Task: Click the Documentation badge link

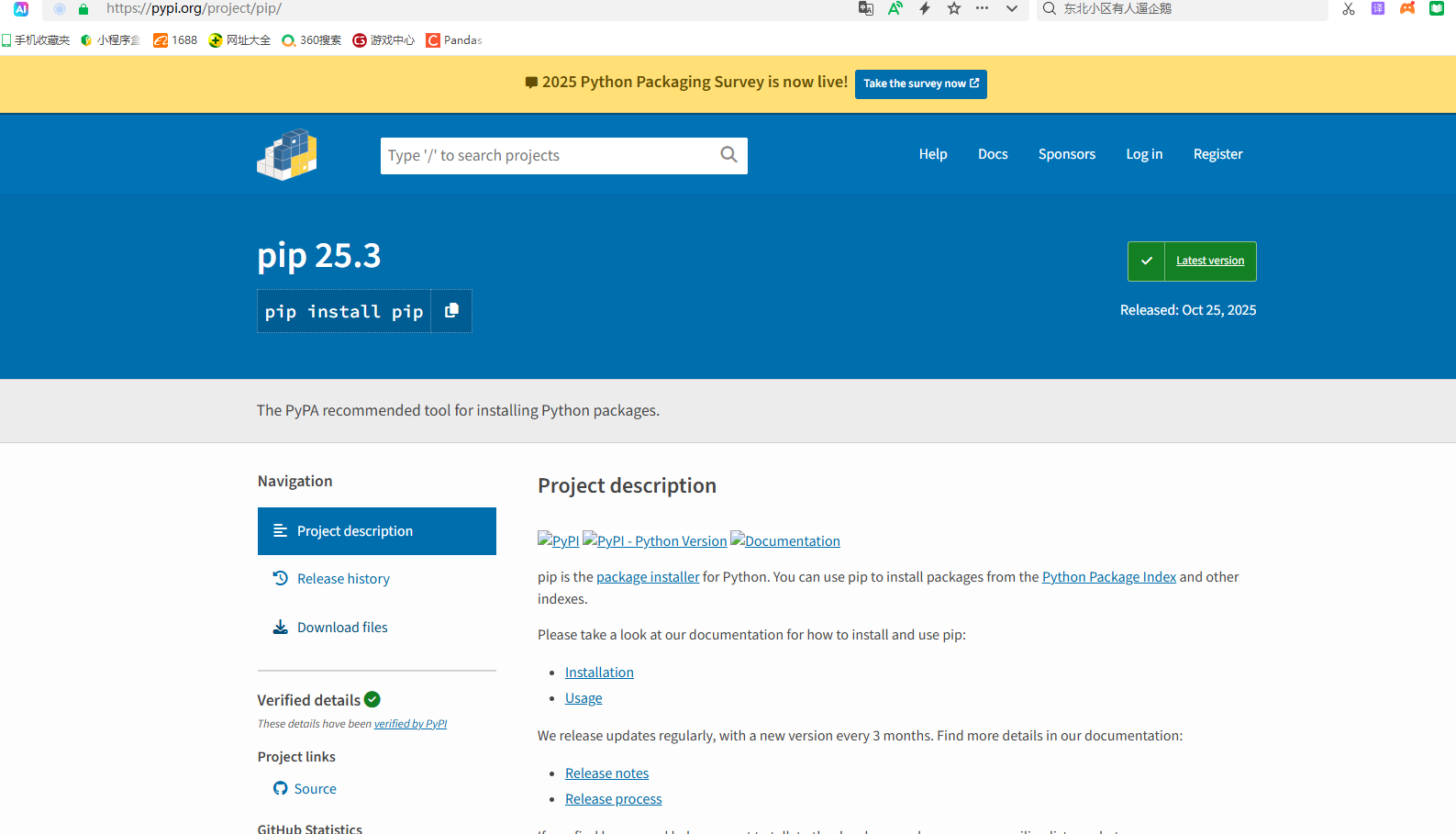Action: (785, 540)
